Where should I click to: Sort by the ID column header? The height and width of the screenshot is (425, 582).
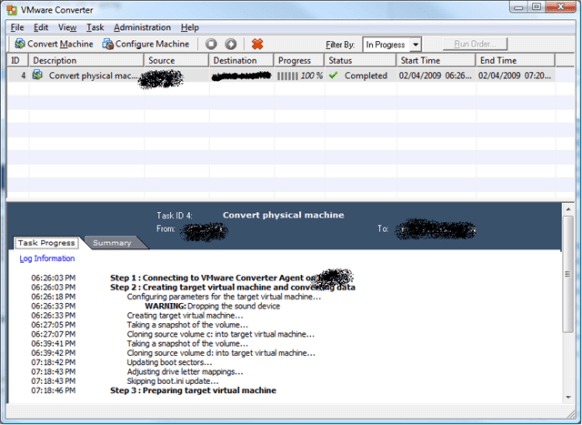(18, 60)
